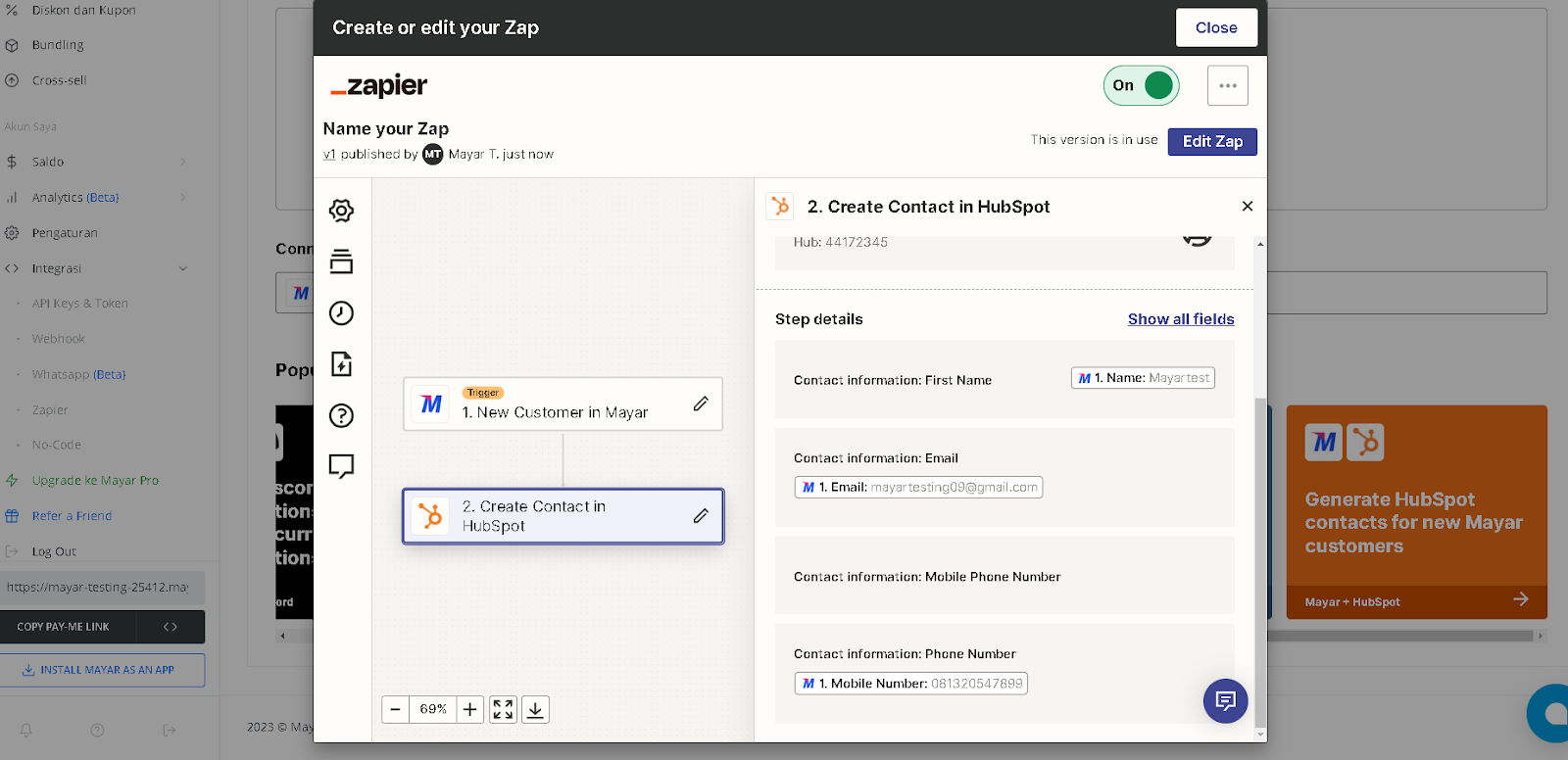1568x760 pixels.
Task: Click the HubSpot icon in panel header
Action: point(780,206)
